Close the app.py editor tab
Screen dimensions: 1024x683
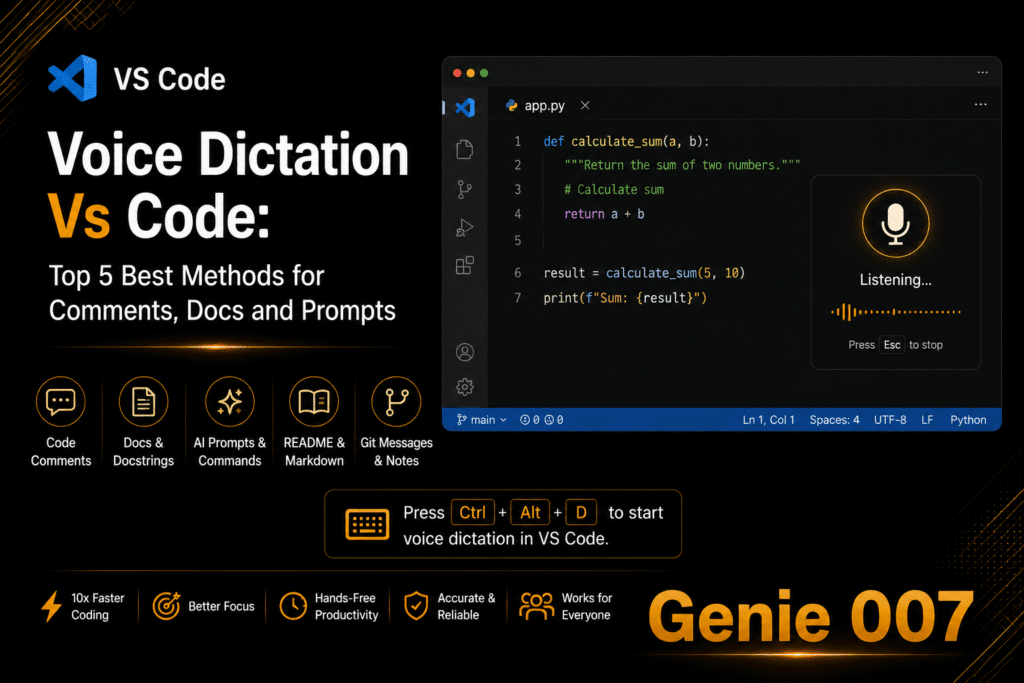[585, 105]
